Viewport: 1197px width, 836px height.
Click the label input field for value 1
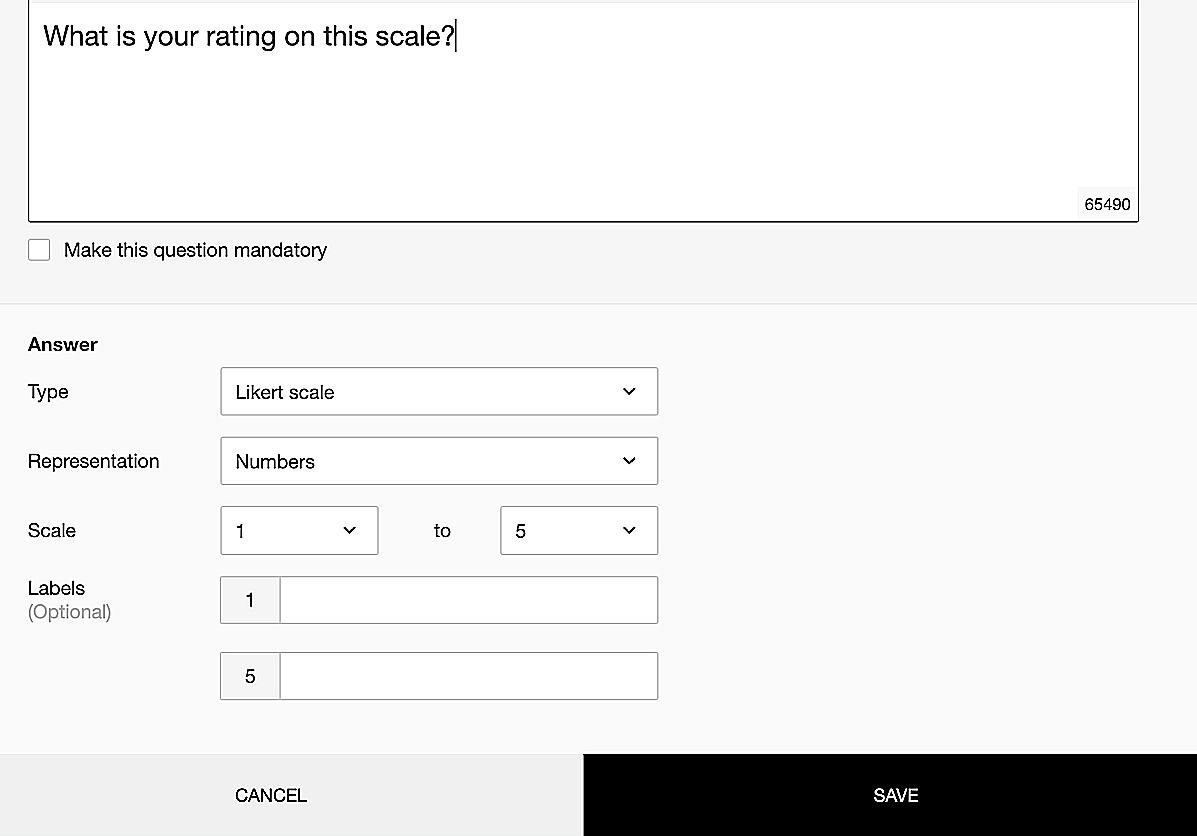[x=468, y=600]
